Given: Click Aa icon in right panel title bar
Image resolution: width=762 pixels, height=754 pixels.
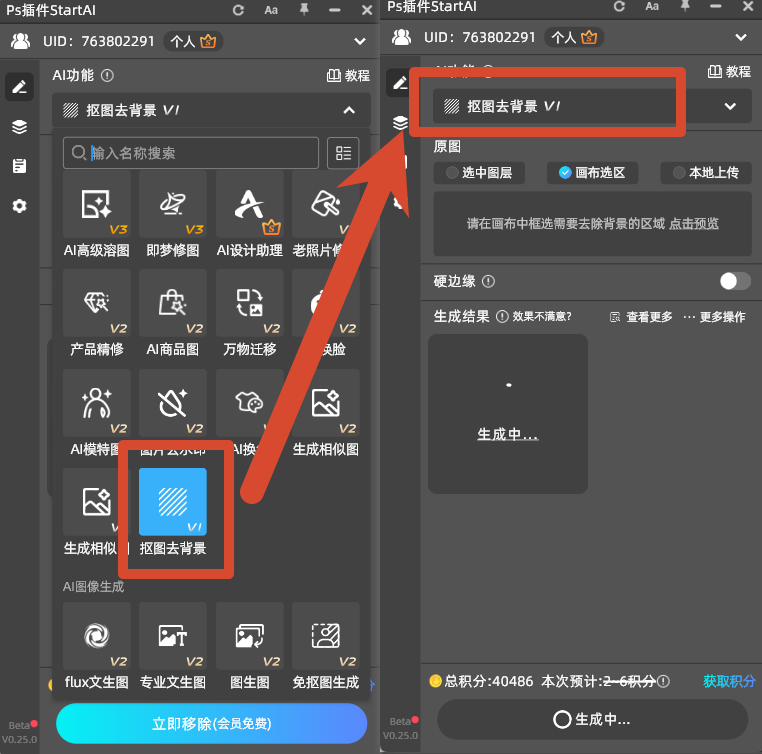Looking at the screenshot, I should click(652, 6).
